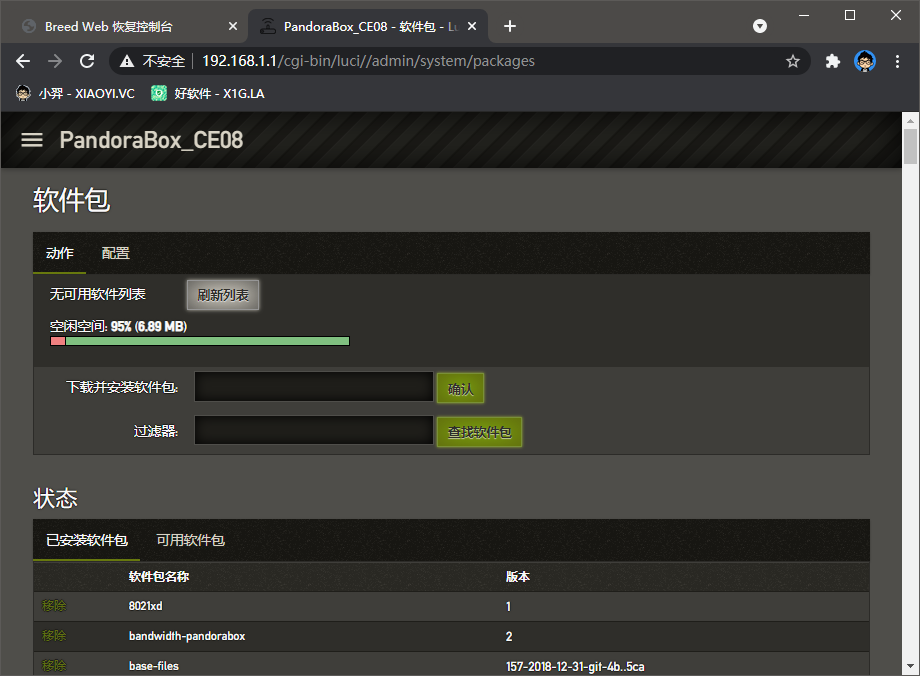Open the Chrome profile avatar

pyautogui.click(x=865, y=61)
